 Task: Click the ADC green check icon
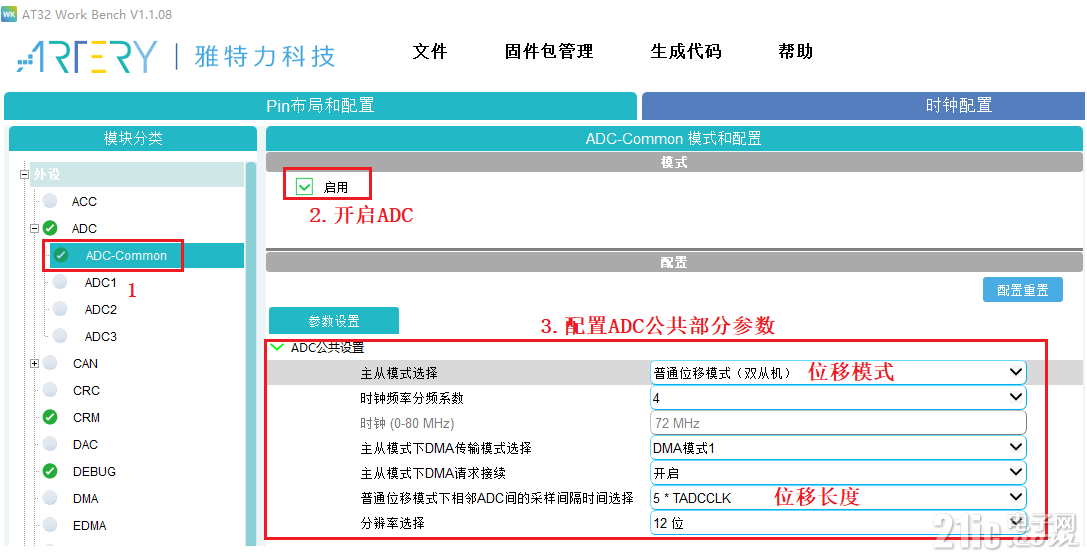coord(50,228)
